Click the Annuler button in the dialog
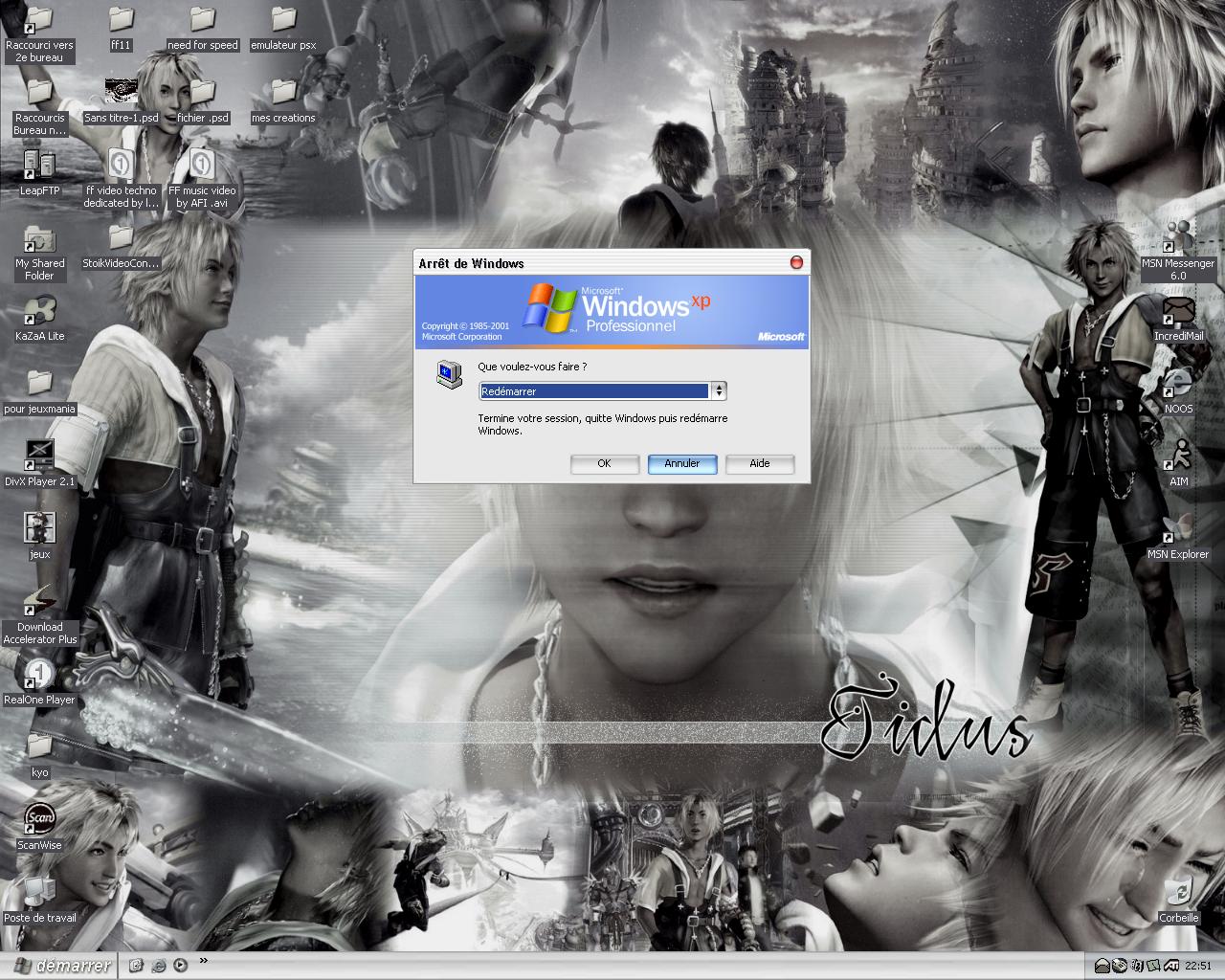The height and width of the screenshot is (980, 1225). tap(681, 463)
